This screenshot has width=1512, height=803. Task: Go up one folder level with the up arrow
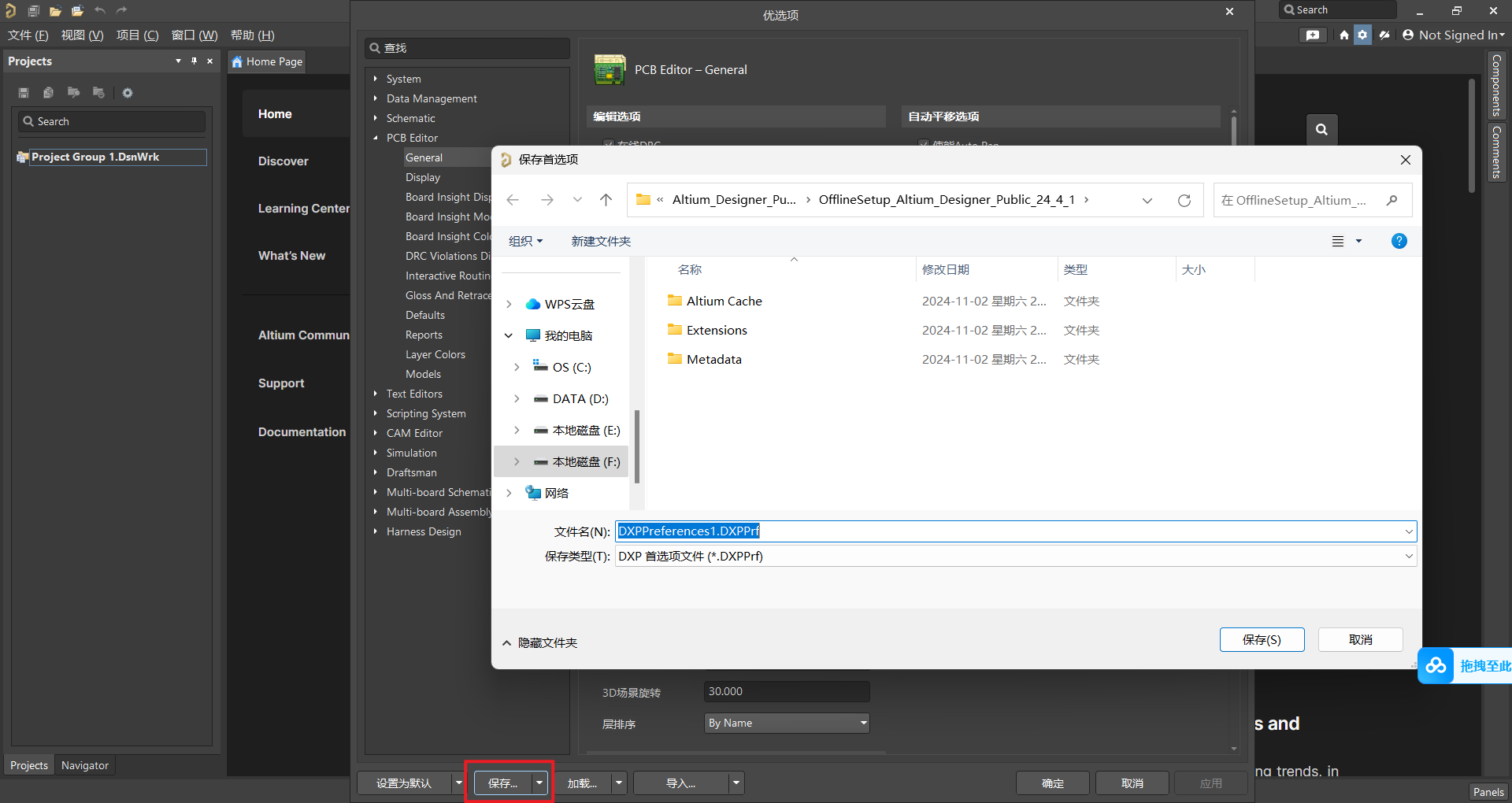(x=606, y=200)
